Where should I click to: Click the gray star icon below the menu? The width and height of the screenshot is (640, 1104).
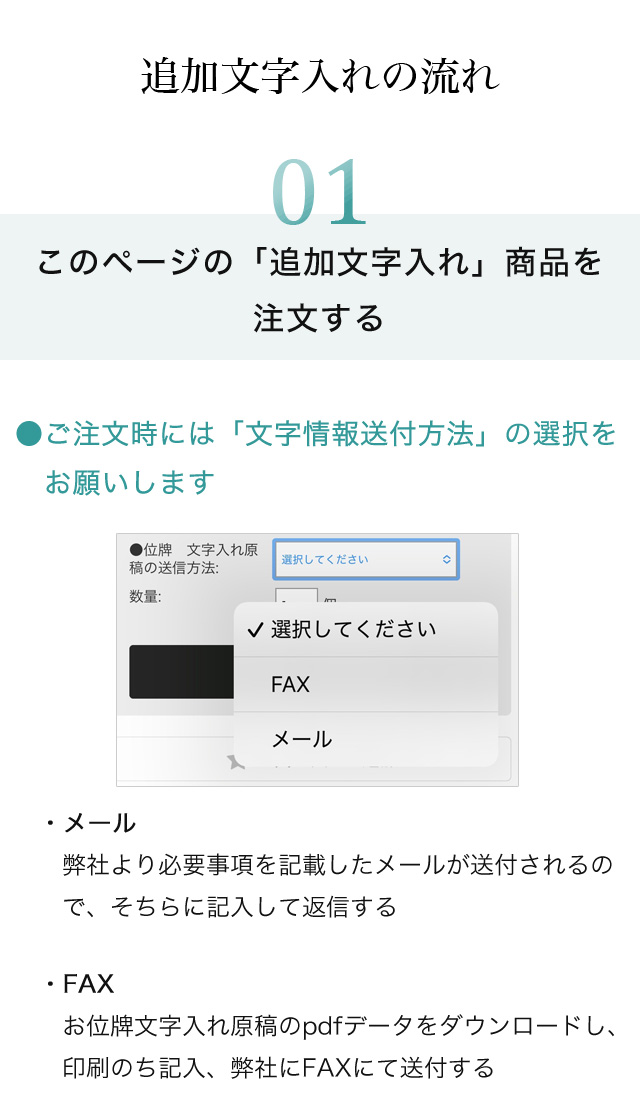tap(236, 760)
